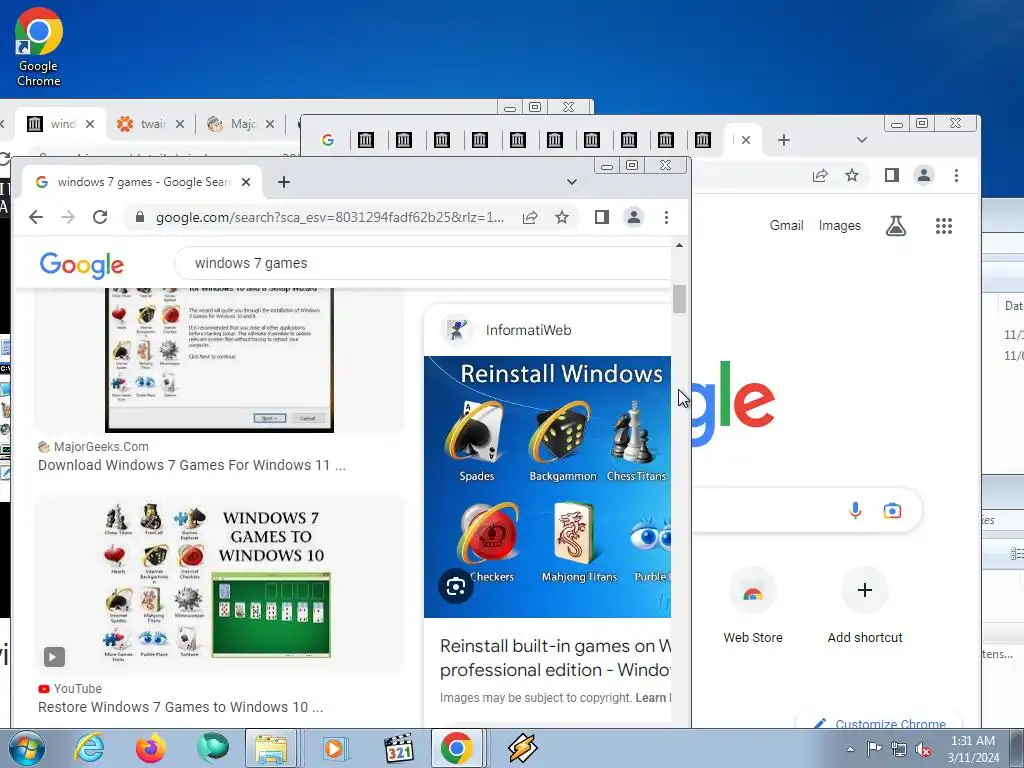1024x768 pixels.
Task: Open the Google apps grid icon
Action: [x=944, y=226]
